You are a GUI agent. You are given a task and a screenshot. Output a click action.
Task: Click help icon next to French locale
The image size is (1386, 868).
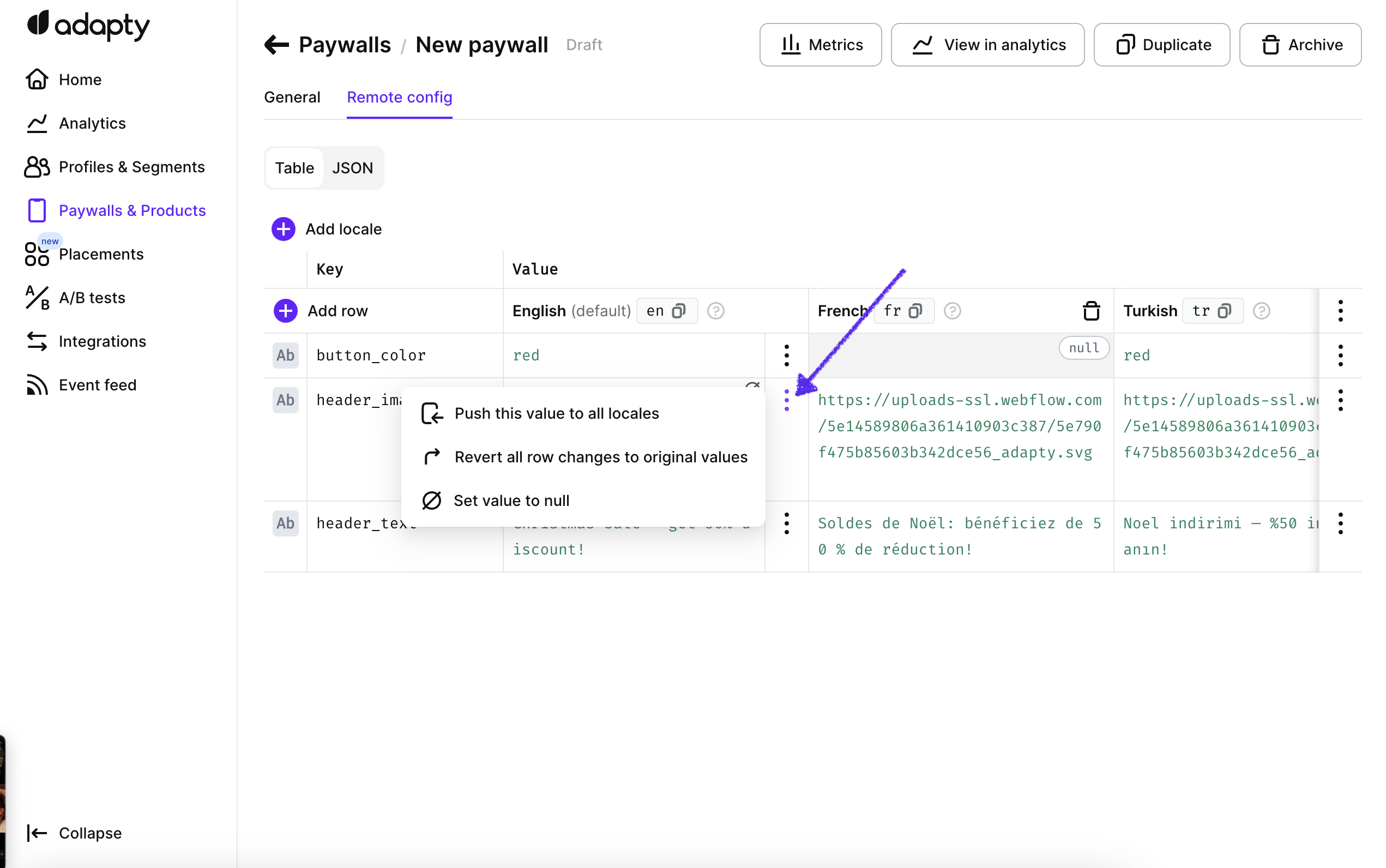tap(952, 311)
